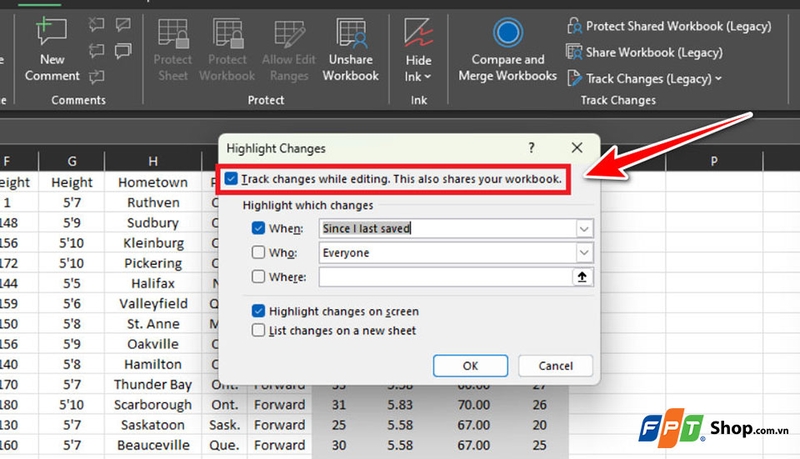Toggle Track changes while editing checkbox

coord(231,179)
